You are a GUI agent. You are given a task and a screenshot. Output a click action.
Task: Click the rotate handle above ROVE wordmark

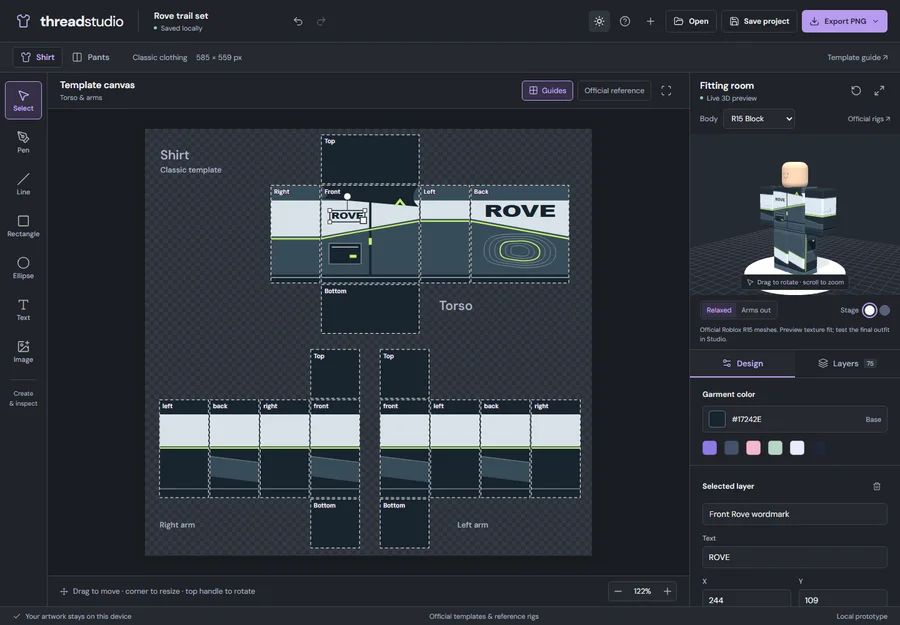click(347, 196)
